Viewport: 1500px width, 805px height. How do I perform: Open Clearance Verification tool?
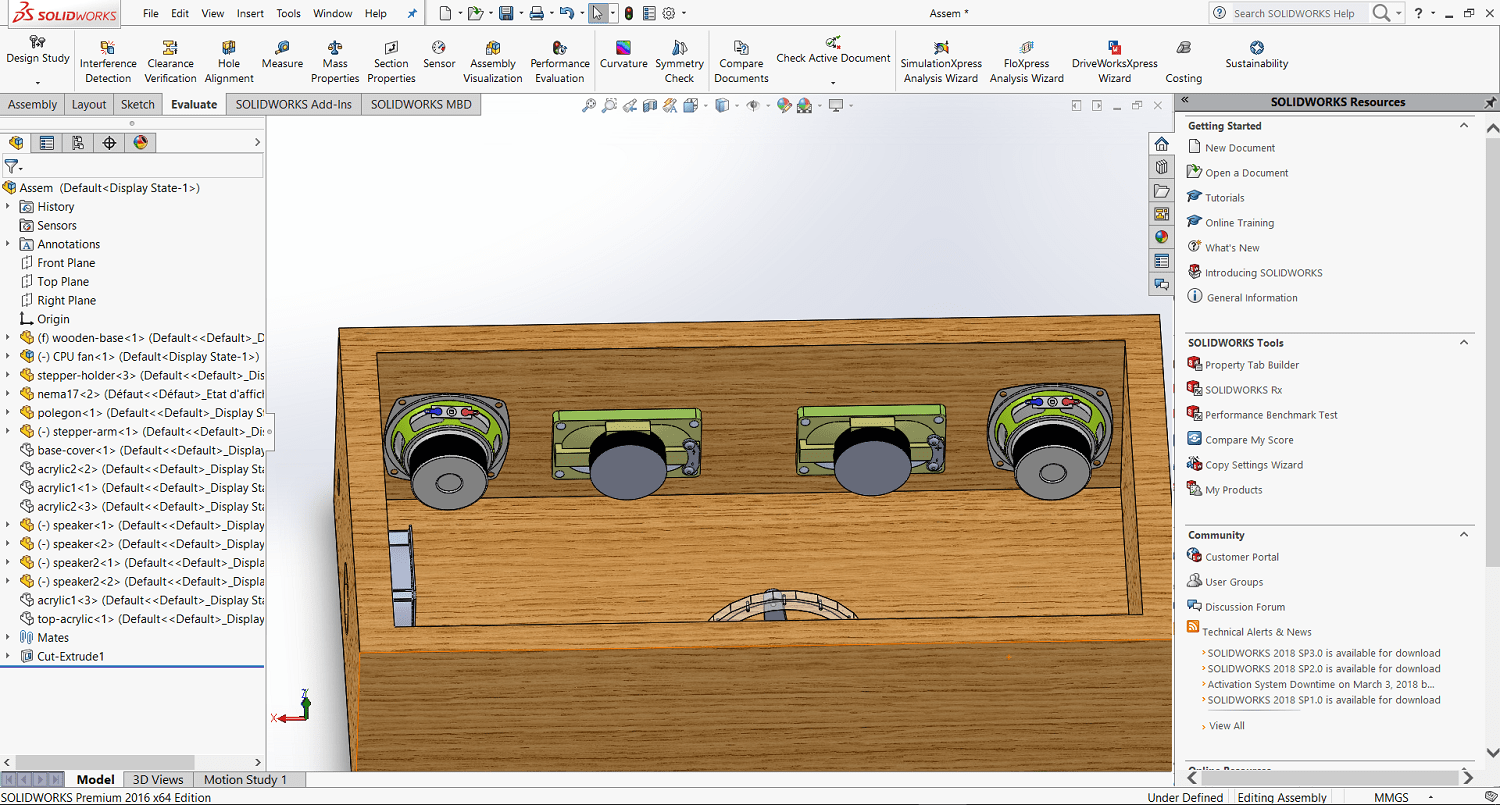coord(170,62)
